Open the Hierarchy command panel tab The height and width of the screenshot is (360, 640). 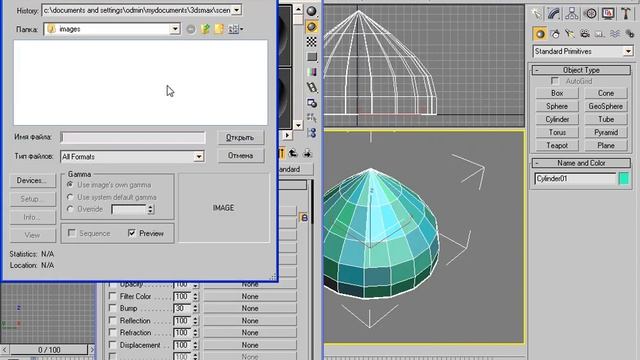coord(572,13)
